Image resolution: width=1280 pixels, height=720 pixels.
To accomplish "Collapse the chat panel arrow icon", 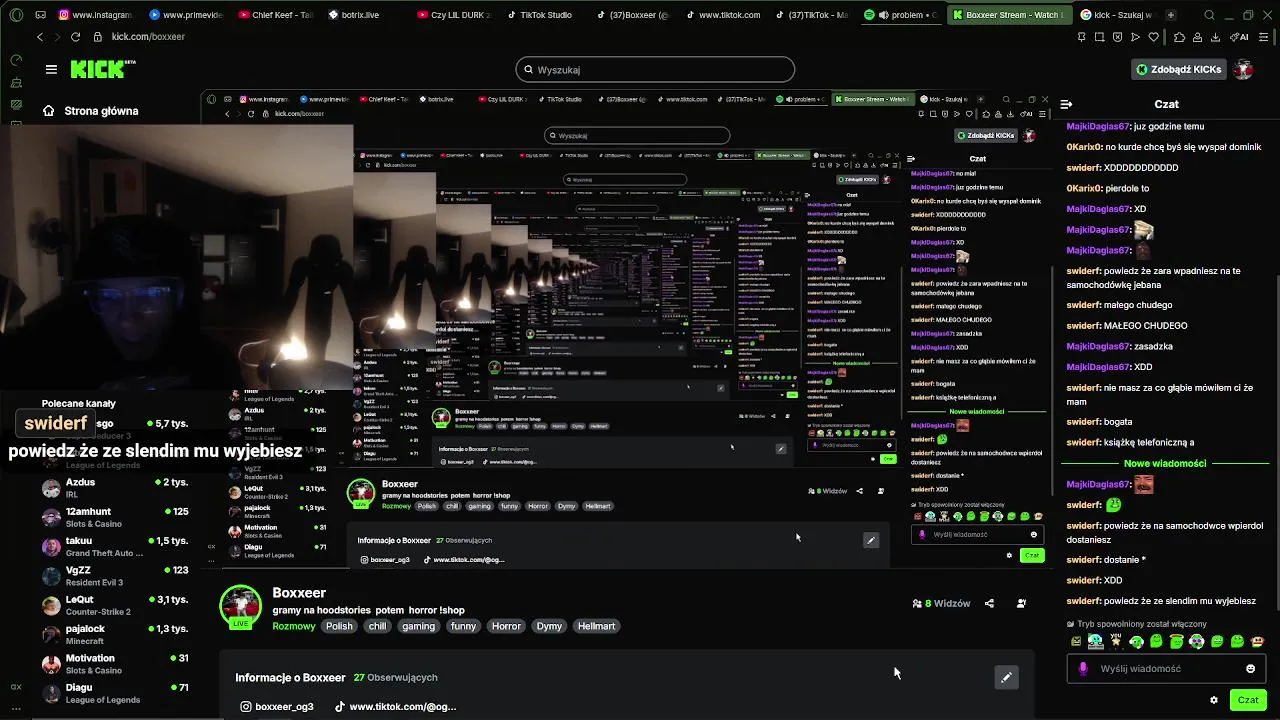I will 1066,104.
